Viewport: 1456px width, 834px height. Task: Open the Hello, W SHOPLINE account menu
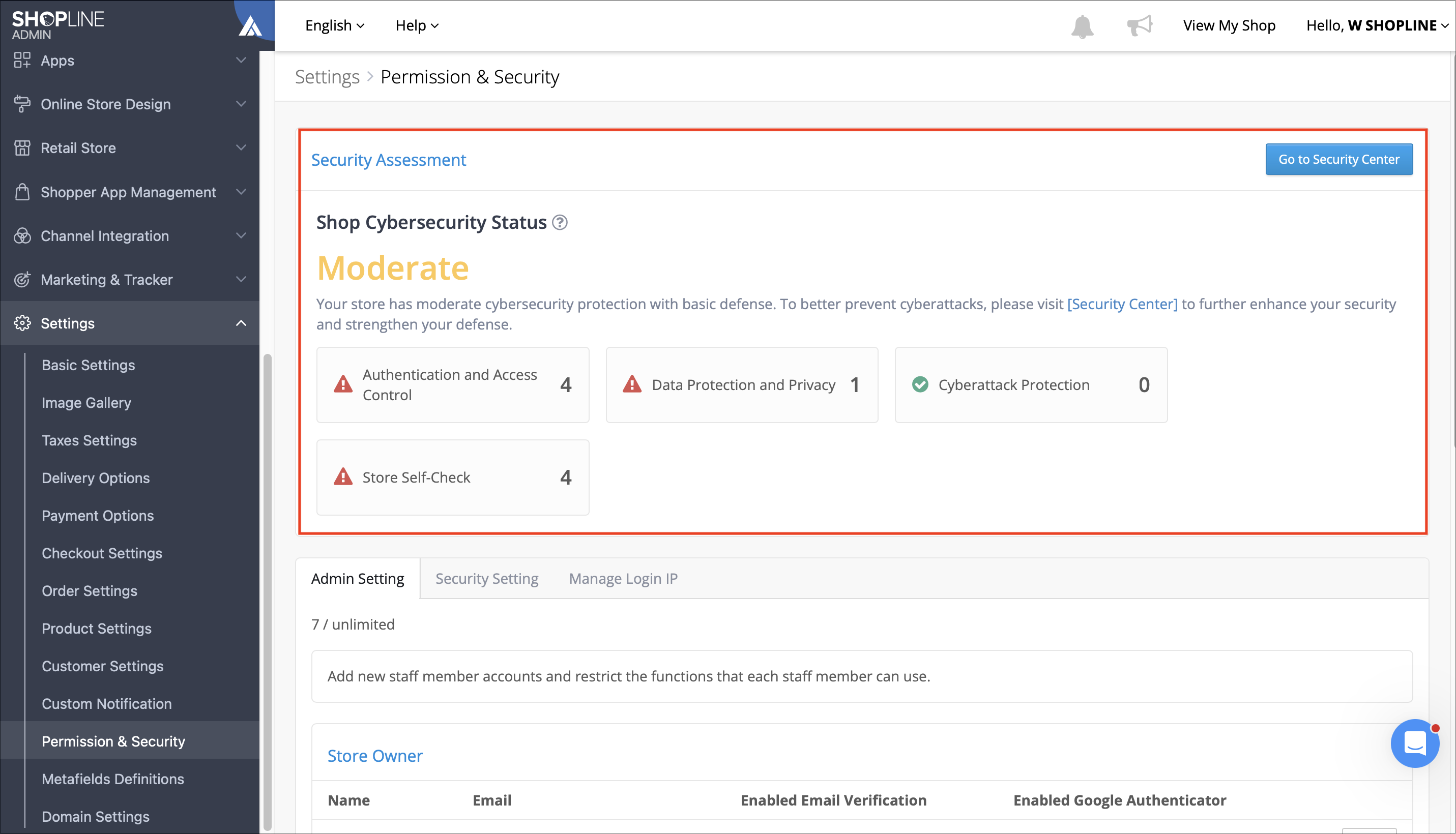[x=1378, y=26]
